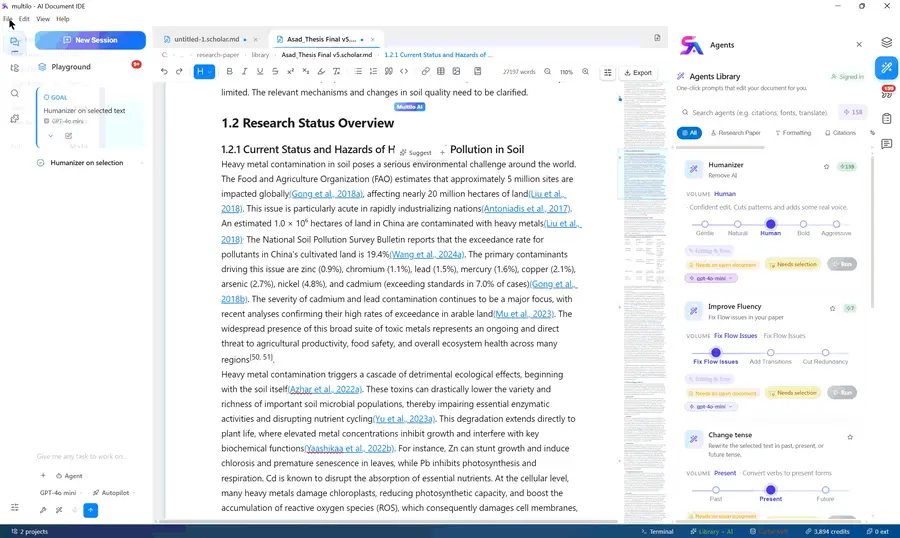Insert a block quote
The image size is (900, 538).
coord(389,72)
